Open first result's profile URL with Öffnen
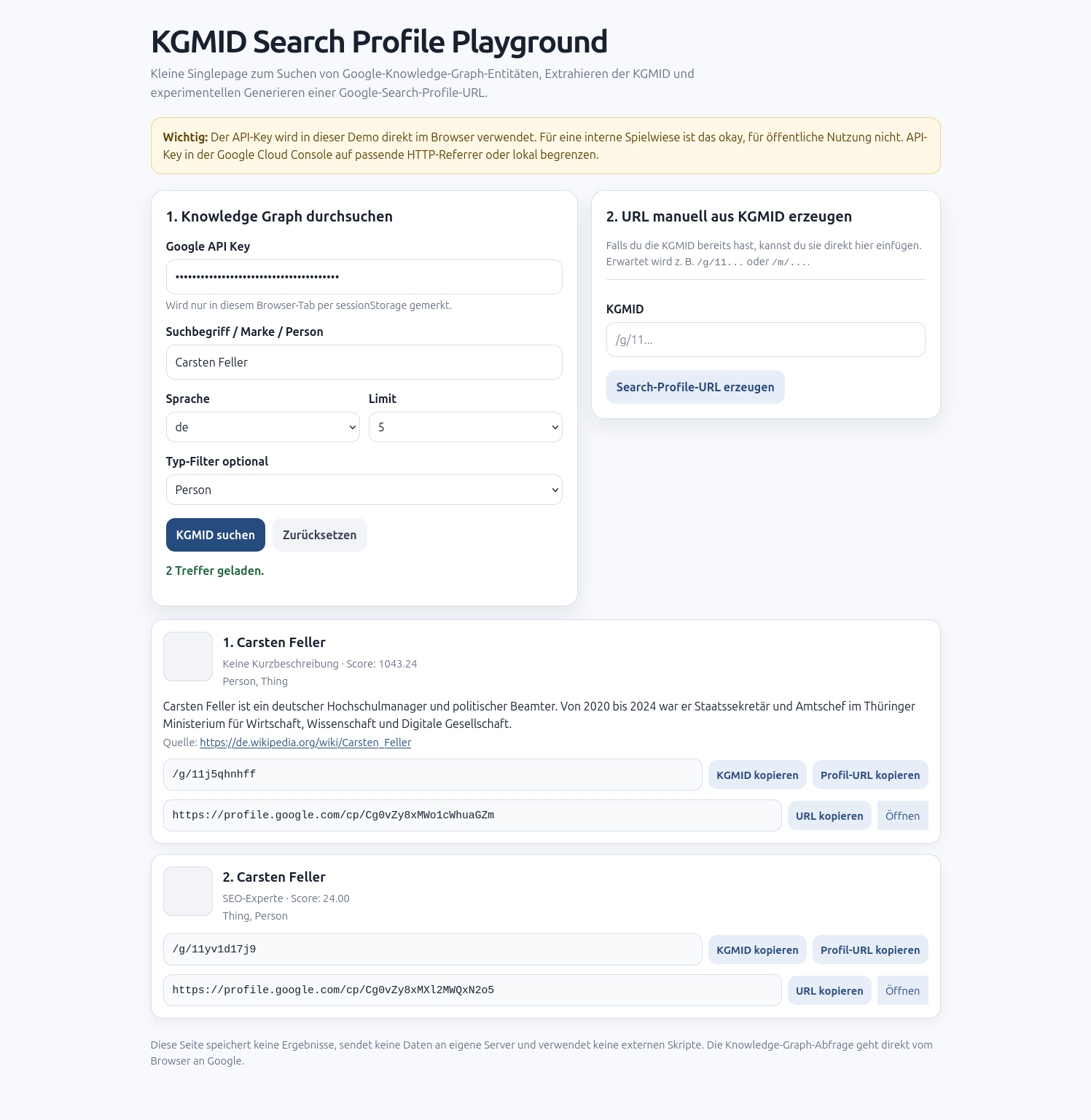 coord(902,815)
